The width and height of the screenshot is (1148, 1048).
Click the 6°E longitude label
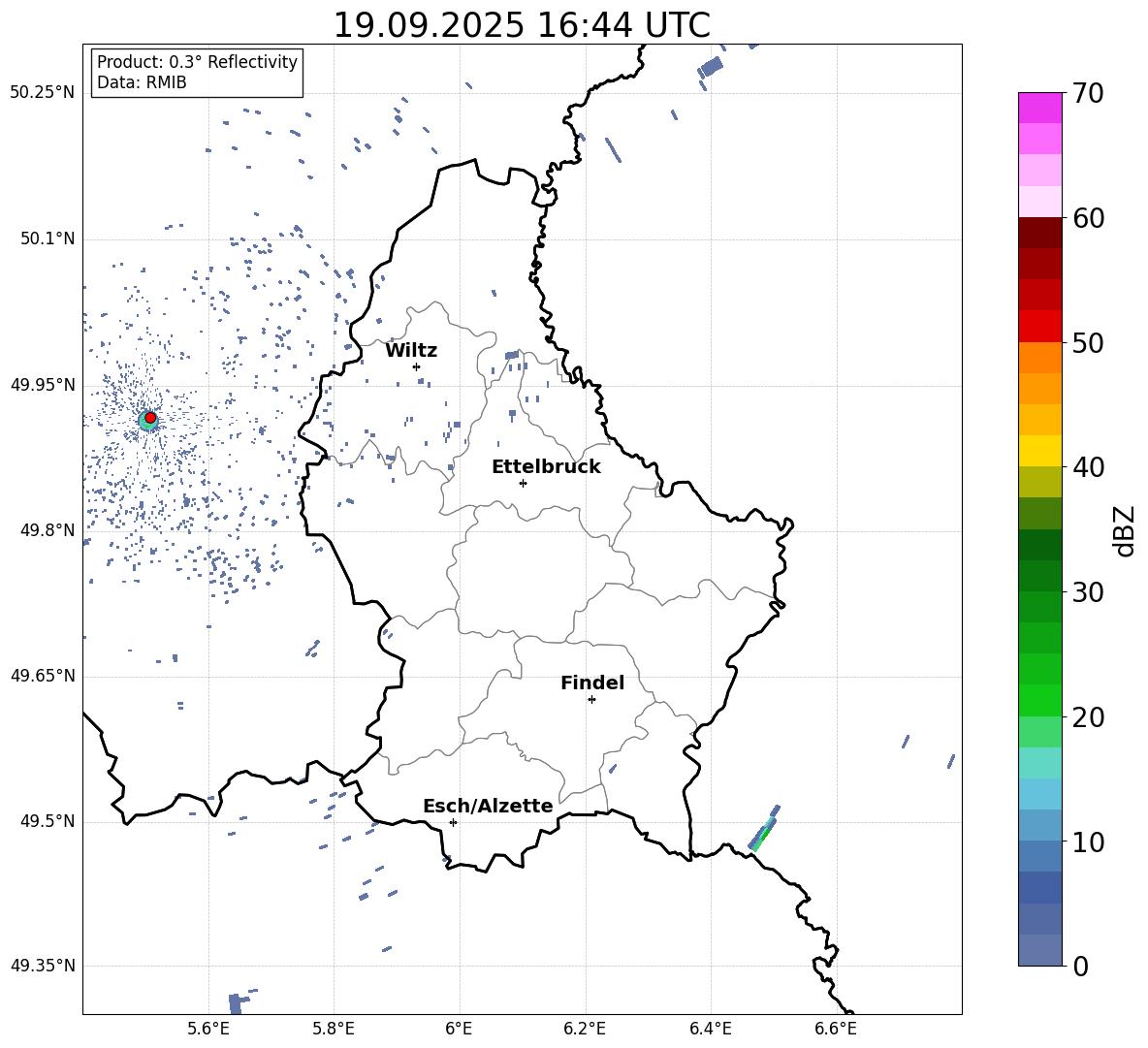(x=459, y=1029)
